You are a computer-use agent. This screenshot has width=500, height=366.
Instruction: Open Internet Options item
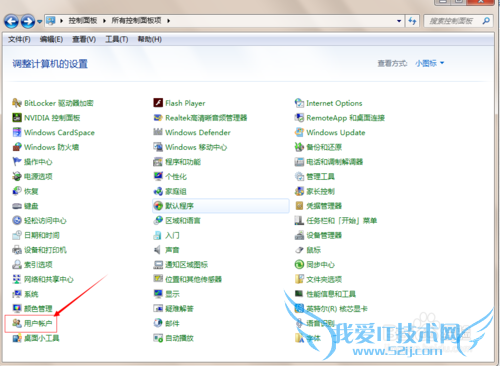(x=328, y=103)
